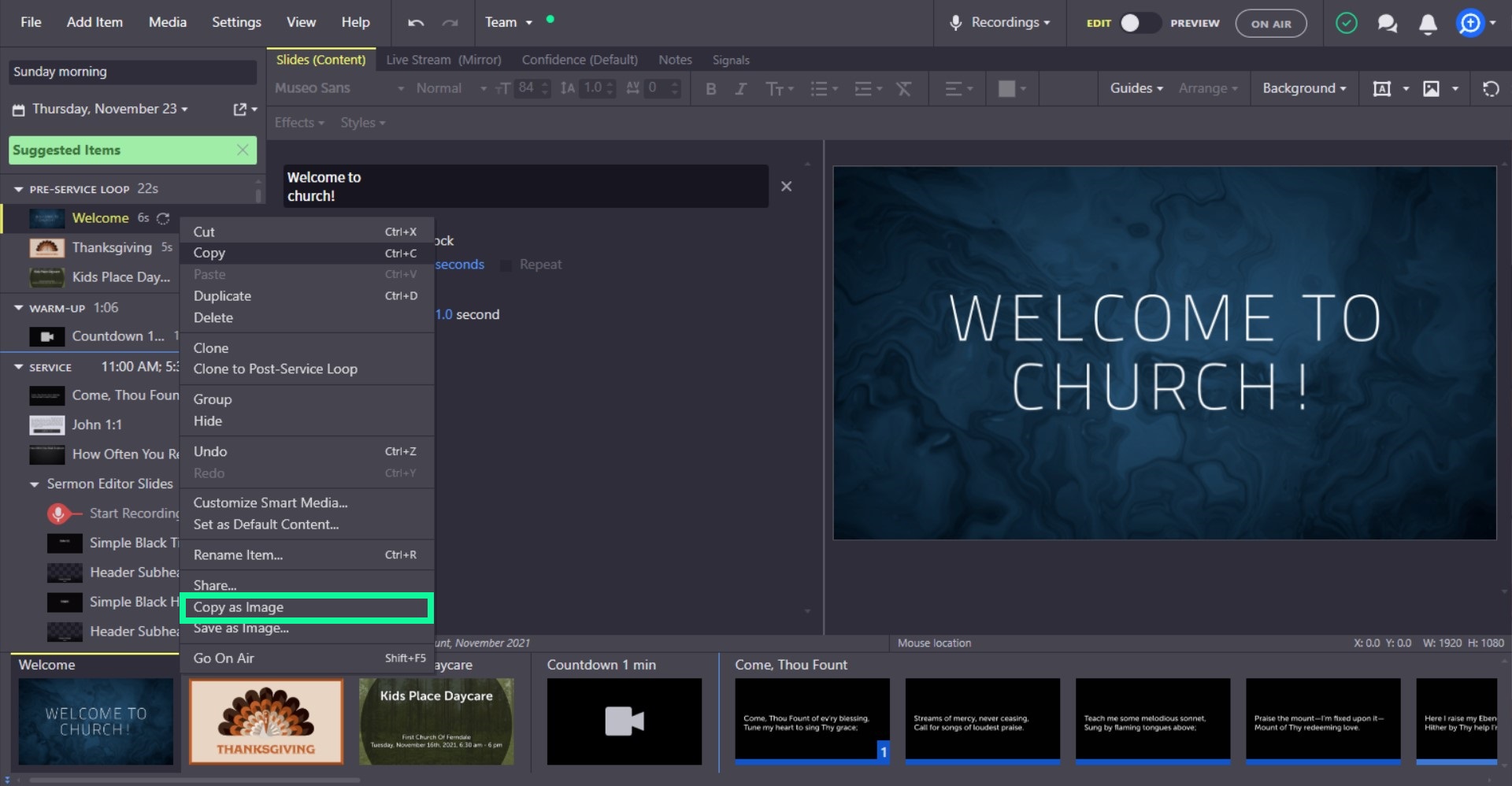Viewport: 1512px width, 786px height.
Task: Choose Rename Item from context menu
Action: [307, 555]
